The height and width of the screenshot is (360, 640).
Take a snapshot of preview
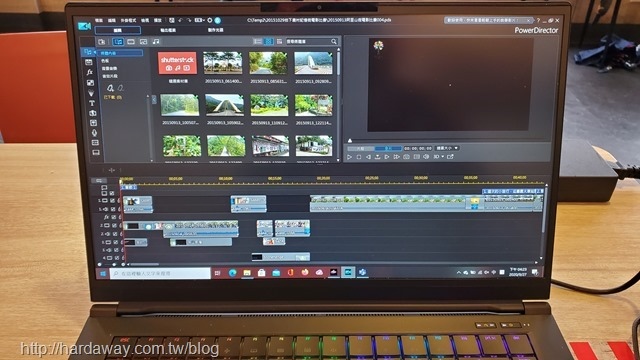[407, 157]
